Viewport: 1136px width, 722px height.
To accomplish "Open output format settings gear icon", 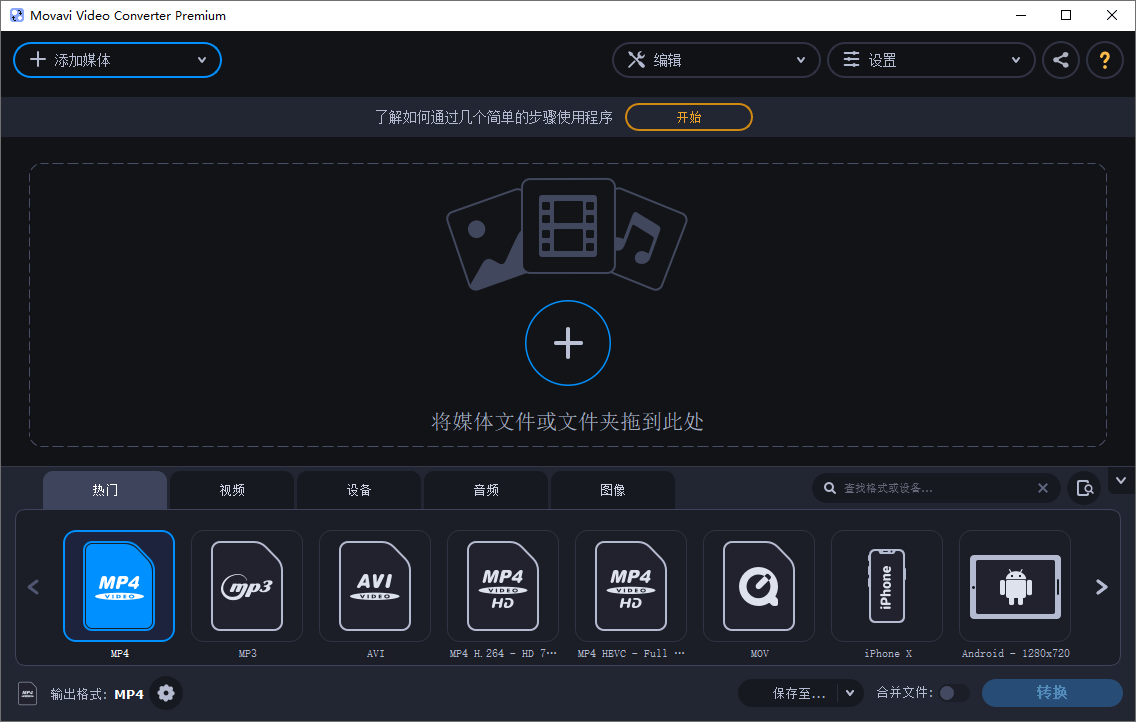I will point(166,693).
